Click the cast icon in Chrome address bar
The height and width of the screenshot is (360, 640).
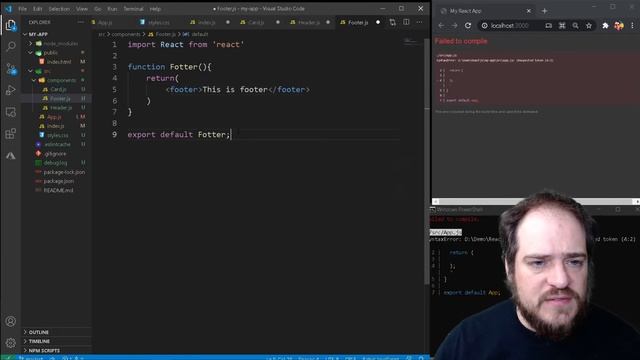click(549, 26)
